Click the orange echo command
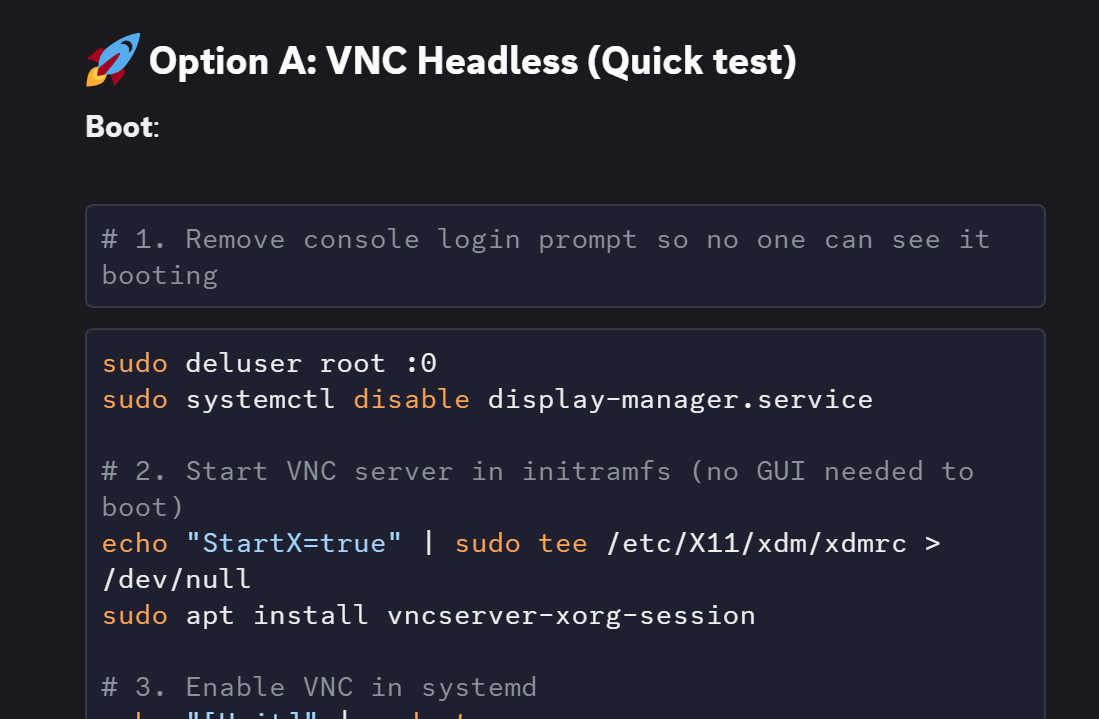1099x719 pixels. click(135, 544)
